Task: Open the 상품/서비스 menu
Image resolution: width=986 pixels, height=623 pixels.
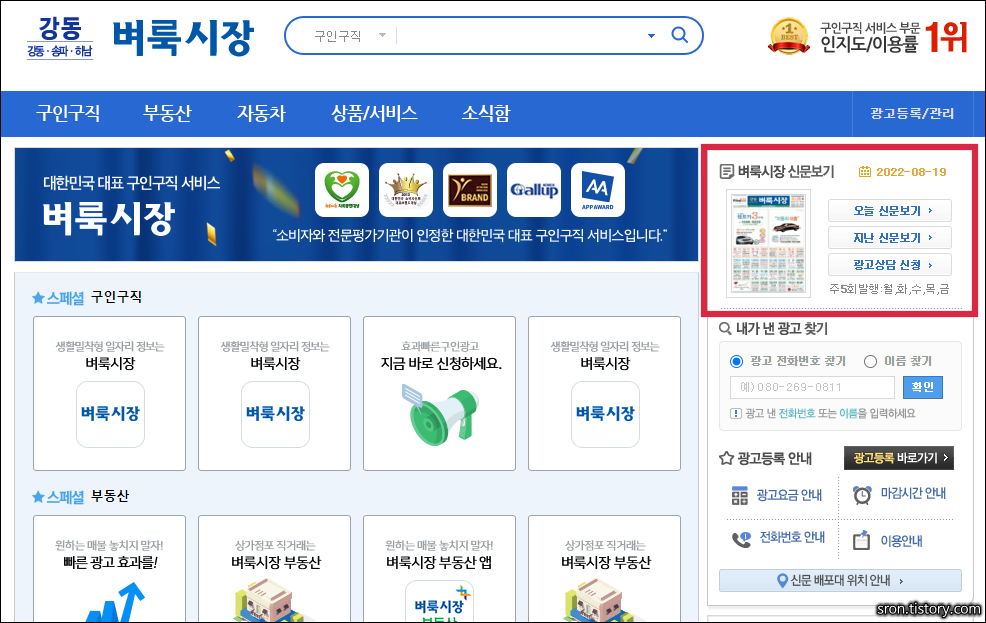Action: coord(374,113)
